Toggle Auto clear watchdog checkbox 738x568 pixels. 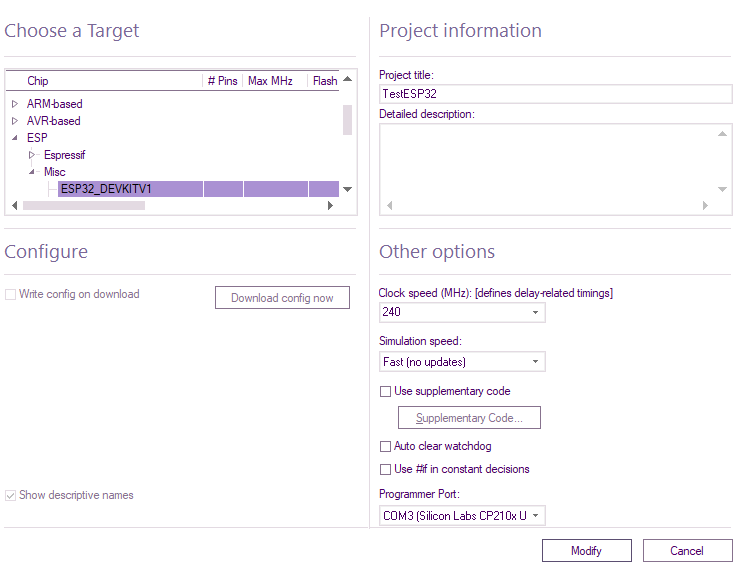point(386,447)
